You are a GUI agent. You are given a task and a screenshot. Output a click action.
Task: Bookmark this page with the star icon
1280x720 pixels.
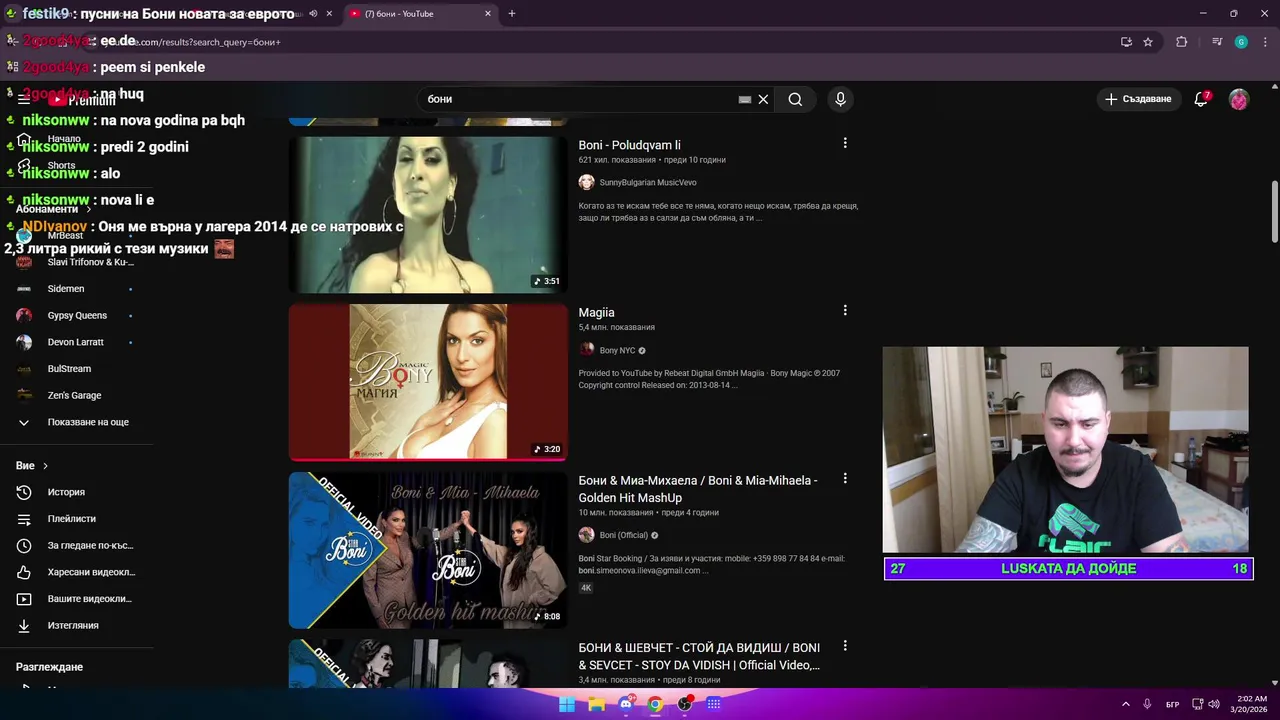(x=1148, y=42)
